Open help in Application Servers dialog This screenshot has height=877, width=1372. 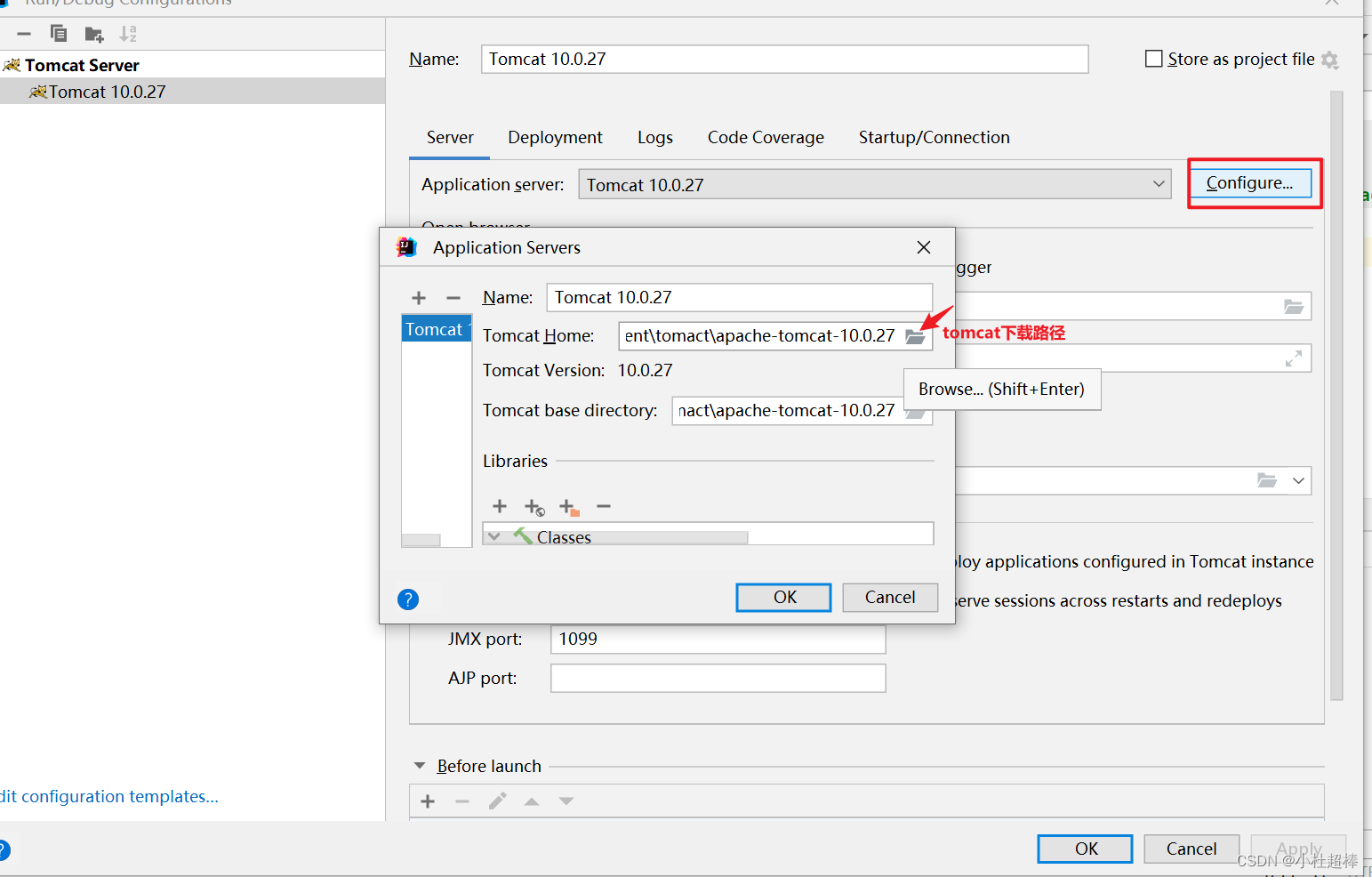pos(408,599)
